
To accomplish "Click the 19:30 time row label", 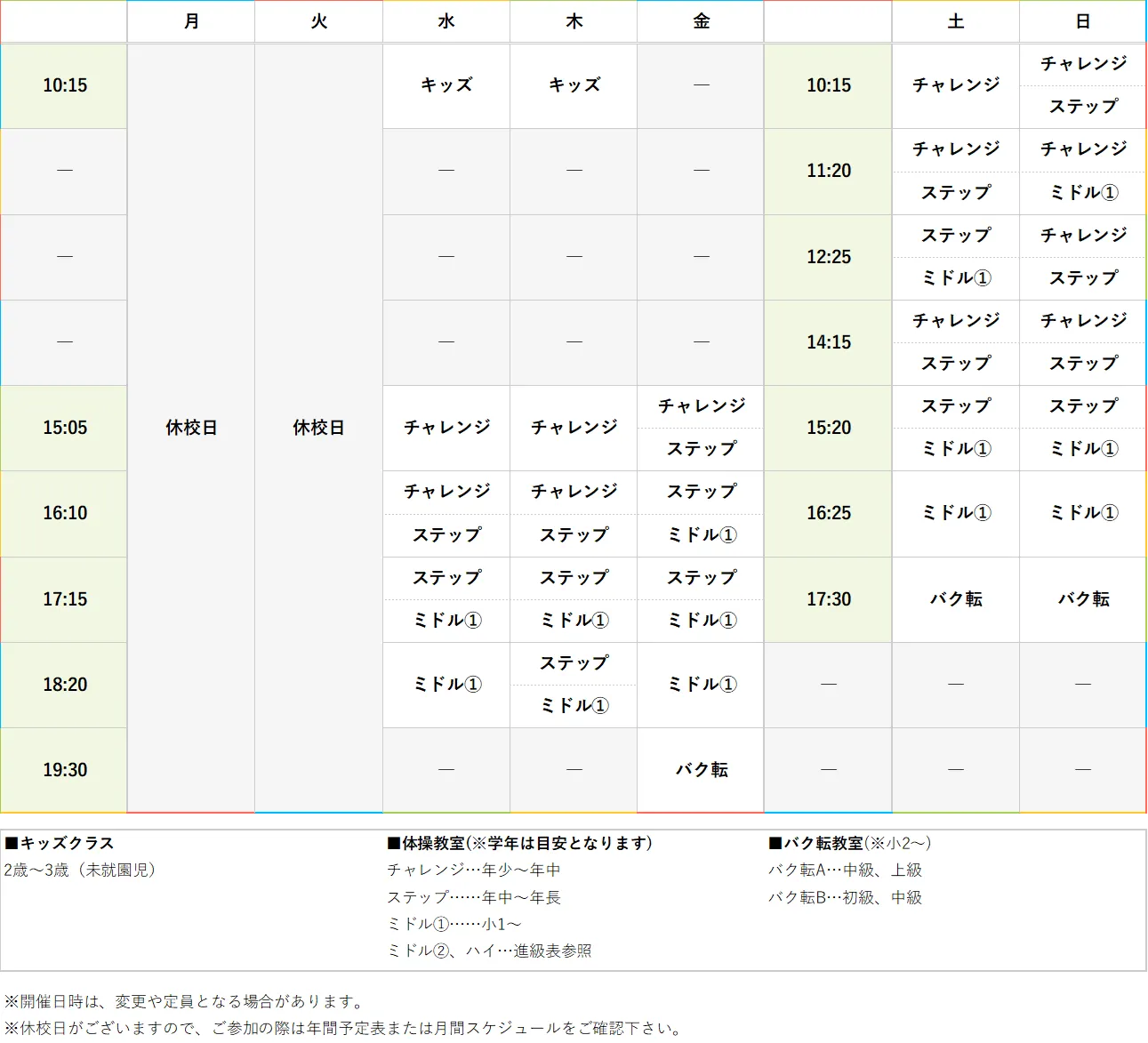I will click(63, 770).
